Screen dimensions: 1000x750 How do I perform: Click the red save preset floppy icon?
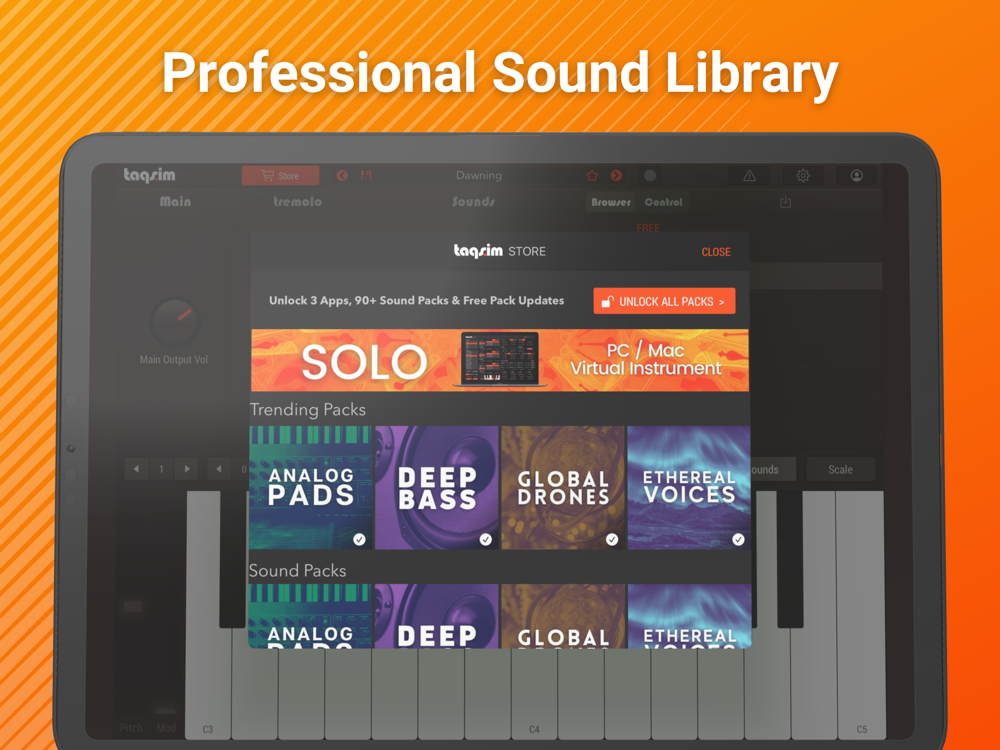366,175
